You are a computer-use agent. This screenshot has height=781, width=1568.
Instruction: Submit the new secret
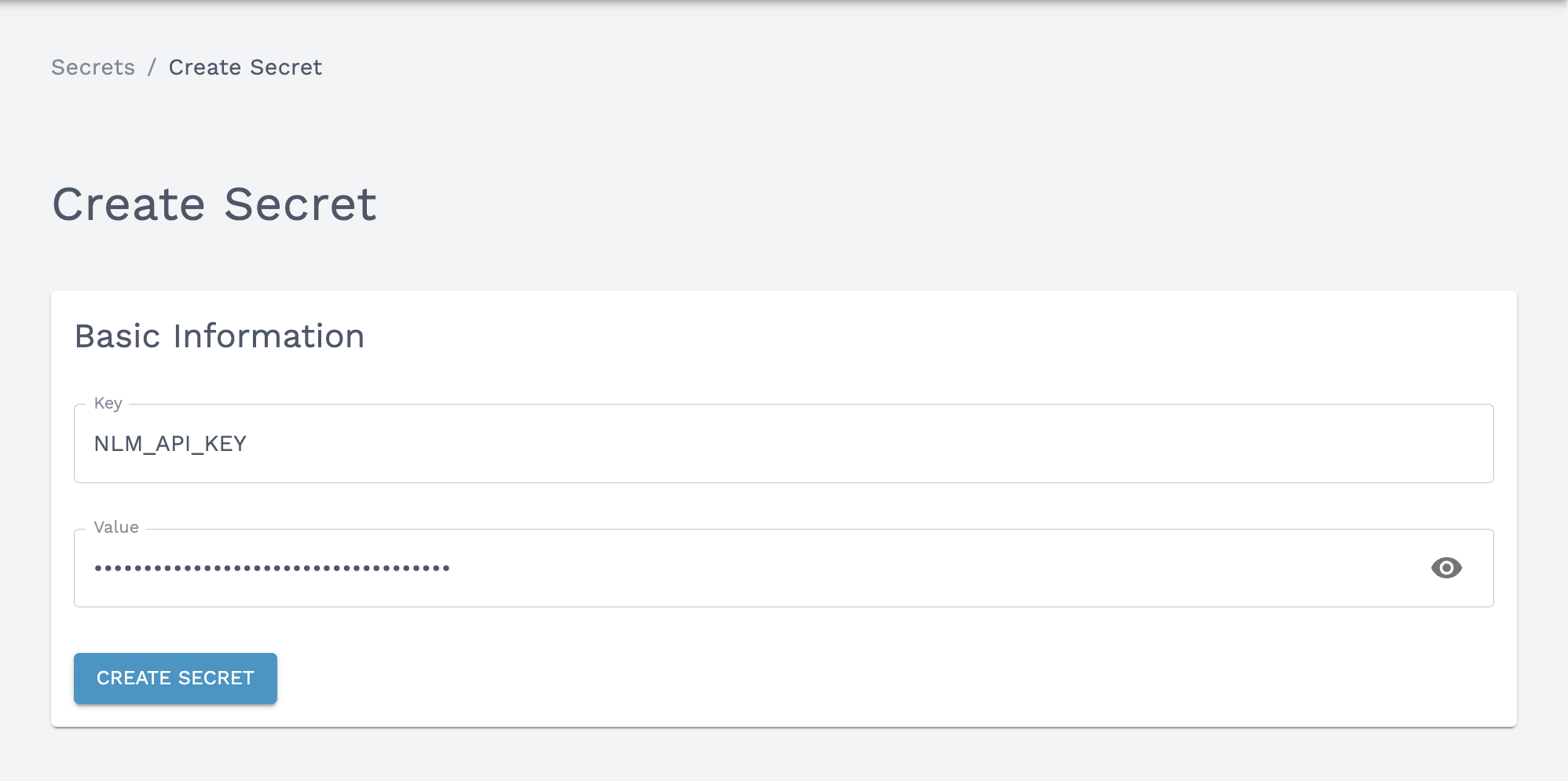(174, 677)
